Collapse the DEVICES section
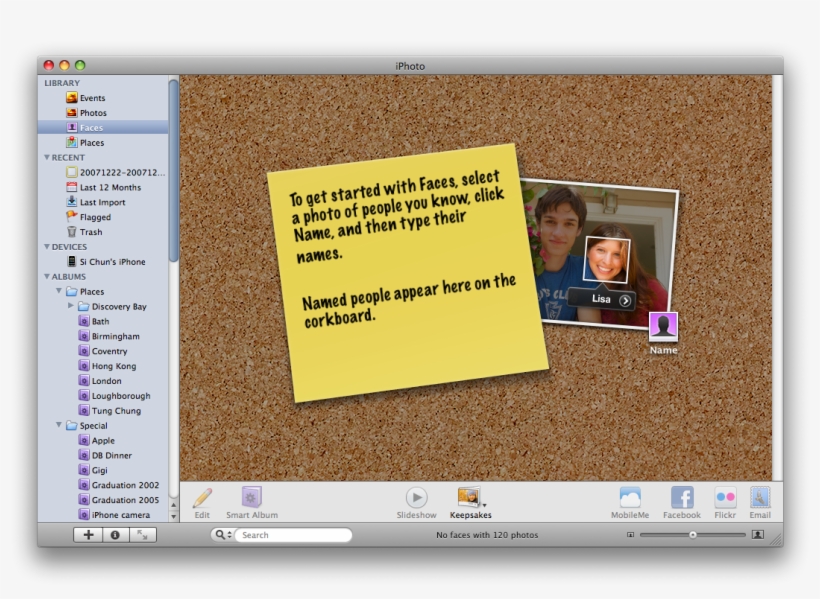820x599 pixels. click(x=47, y=246)
